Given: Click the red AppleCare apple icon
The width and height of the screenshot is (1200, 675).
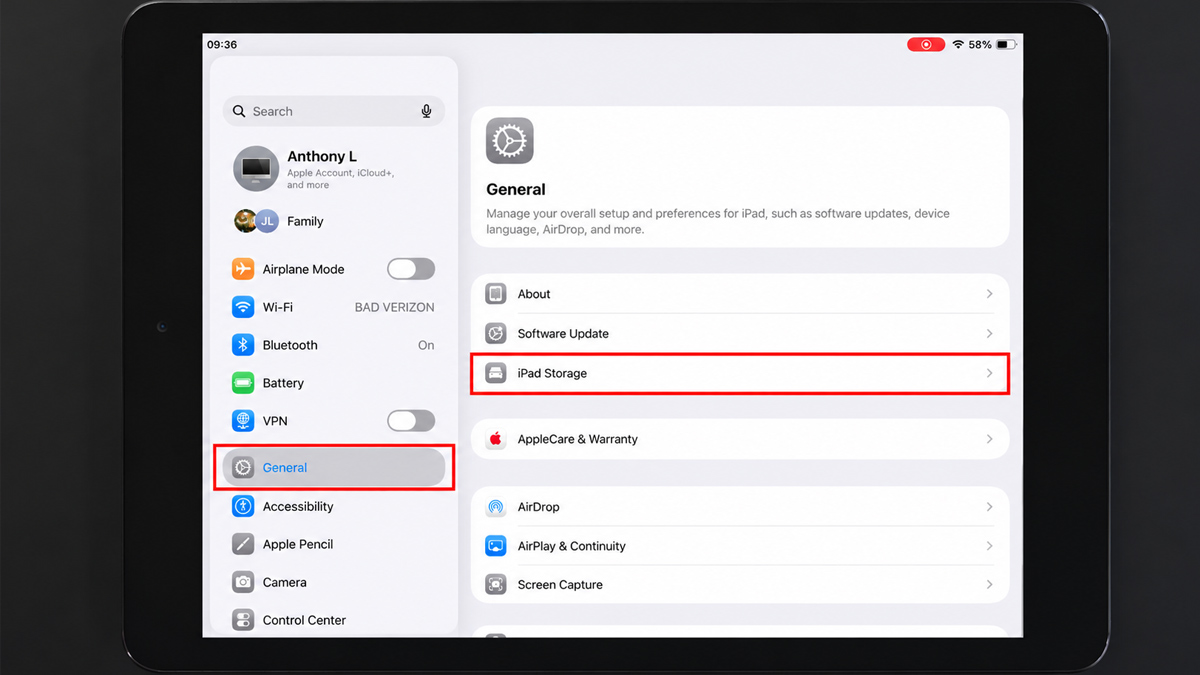Looking at the screenshot, I should (496, 439).
